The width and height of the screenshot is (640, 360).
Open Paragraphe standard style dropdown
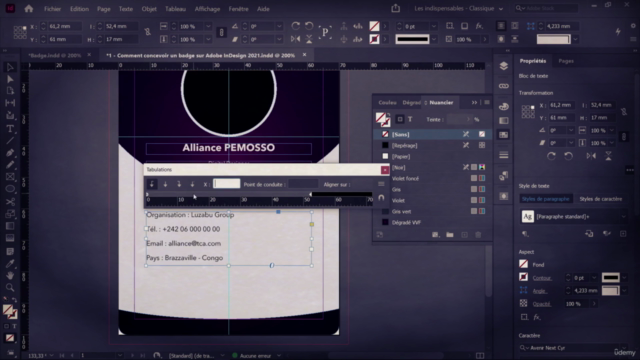tap(624, 217)
